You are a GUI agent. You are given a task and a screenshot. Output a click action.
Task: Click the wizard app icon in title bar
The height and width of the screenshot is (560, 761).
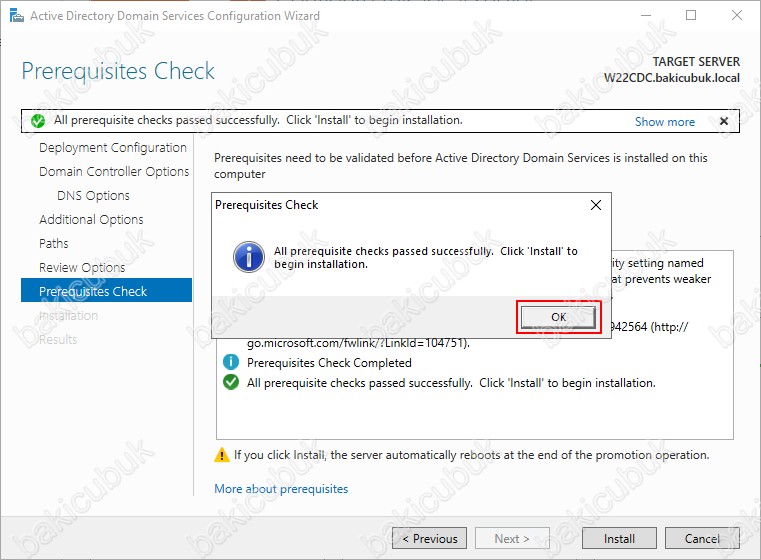tap(17, 16)
